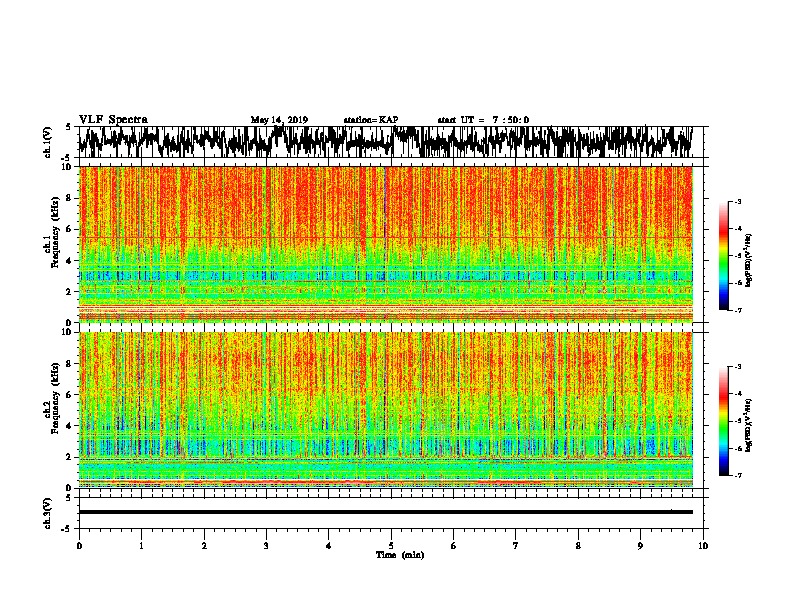The height and width of the screenshot is (612, 792).
Task: Click the time axis end tick label "10"
Action: point(703,546)
